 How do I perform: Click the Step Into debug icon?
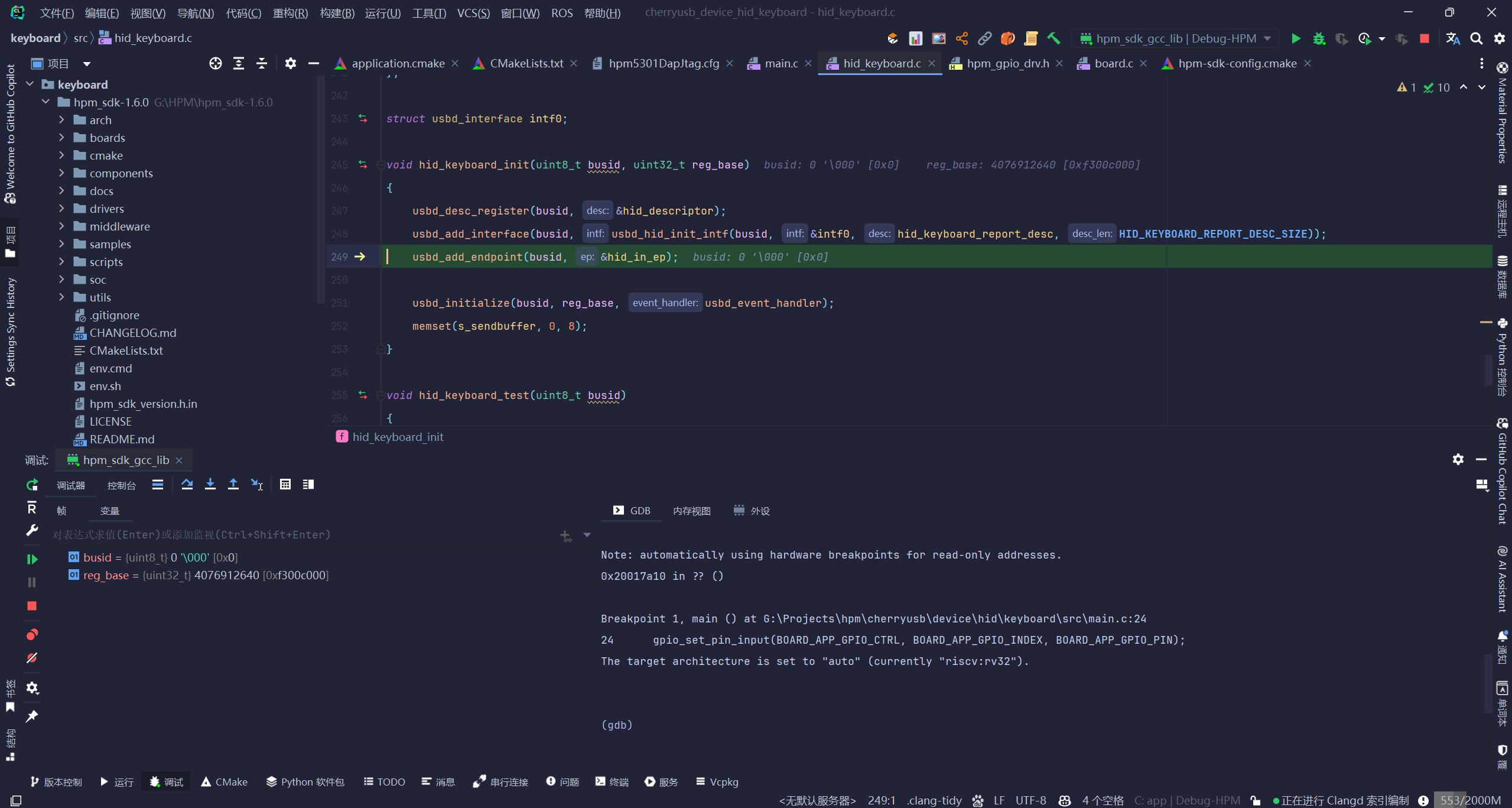coord(210,485)
